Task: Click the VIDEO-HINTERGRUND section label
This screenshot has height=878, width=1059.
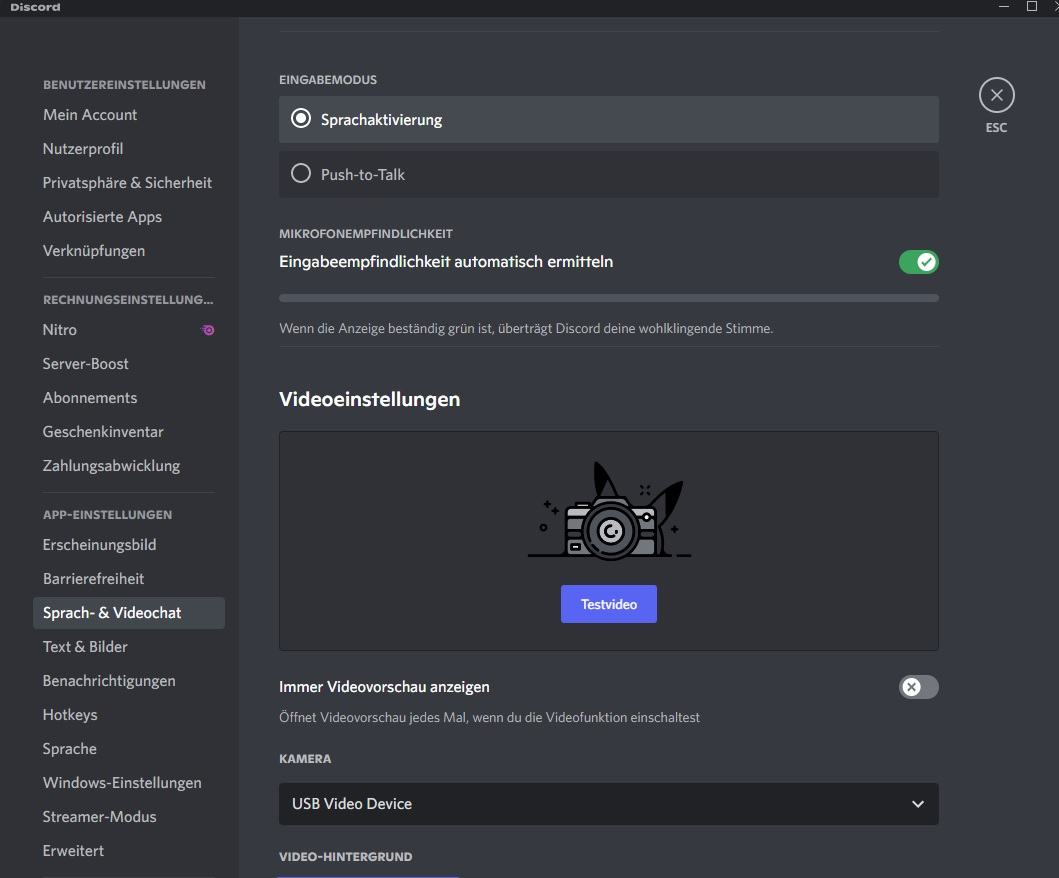Action: tap(346, 856)
